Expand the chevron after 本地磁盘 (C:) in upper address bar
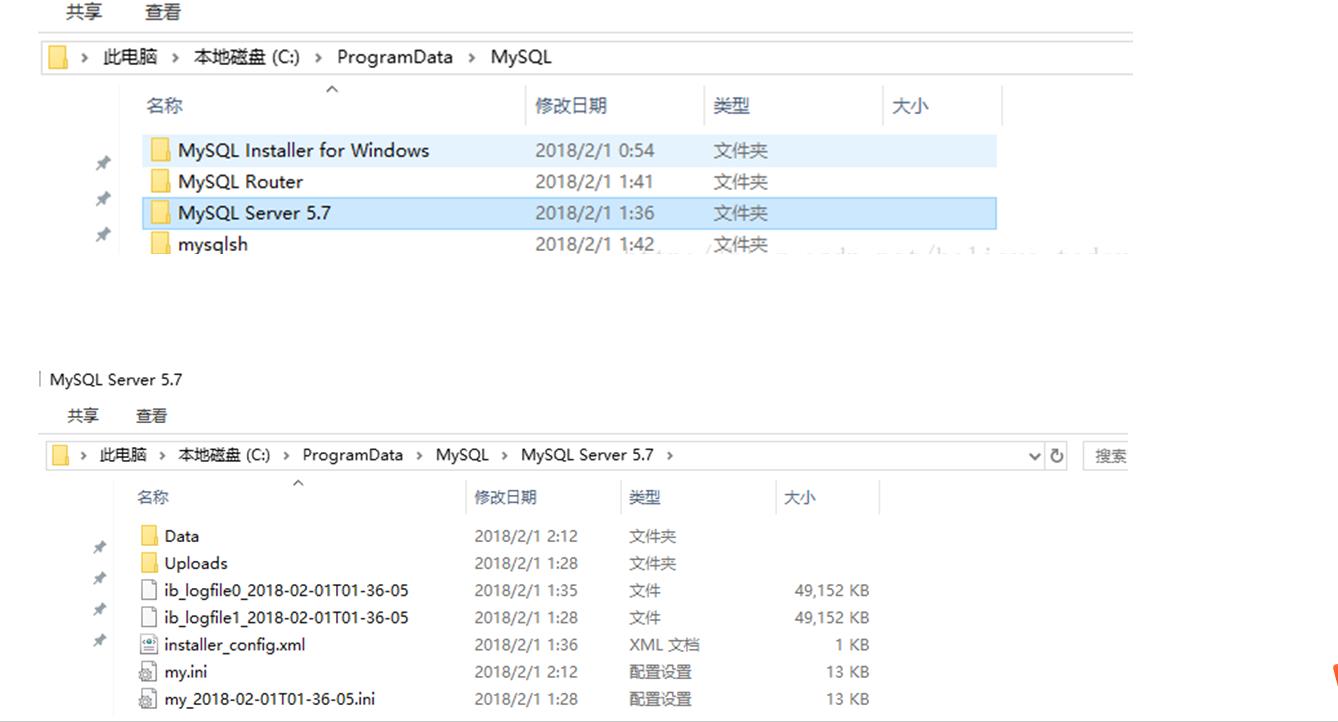1338x722 pixels. point(318,57)
